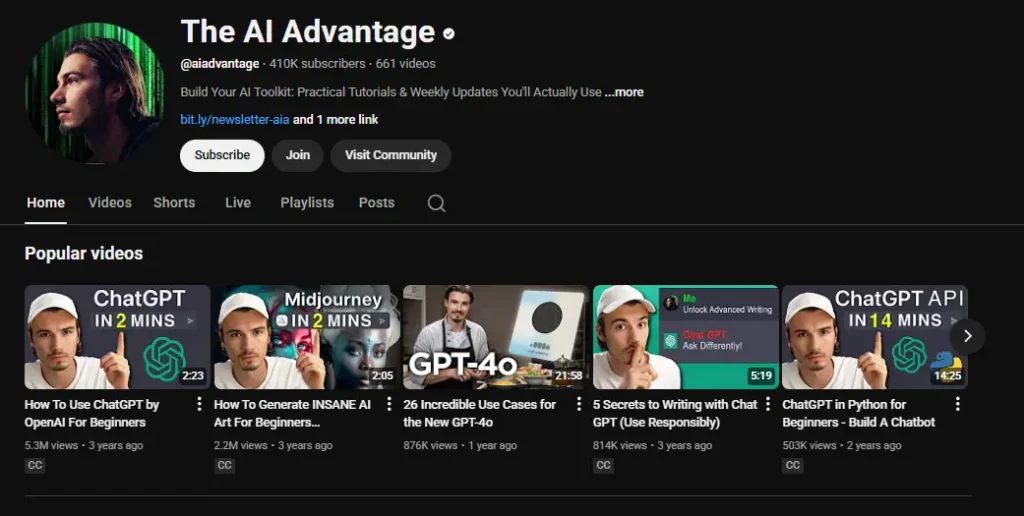Click the Join membership button
Viewport: 1024px width, 516px height.
coord(297,155)
